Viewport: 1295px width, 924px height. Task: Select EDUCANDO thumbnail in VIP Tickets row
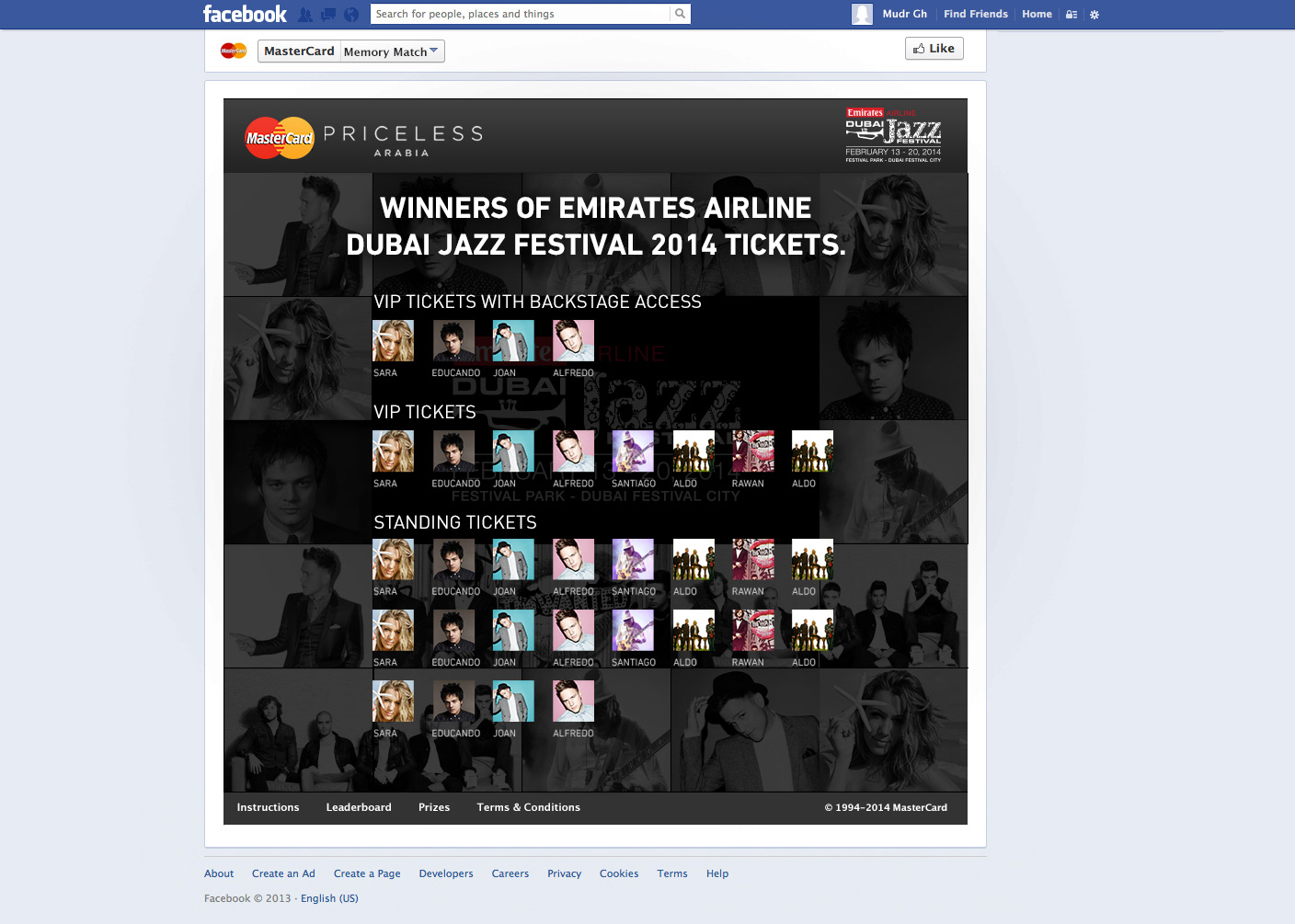click(453, 451)
